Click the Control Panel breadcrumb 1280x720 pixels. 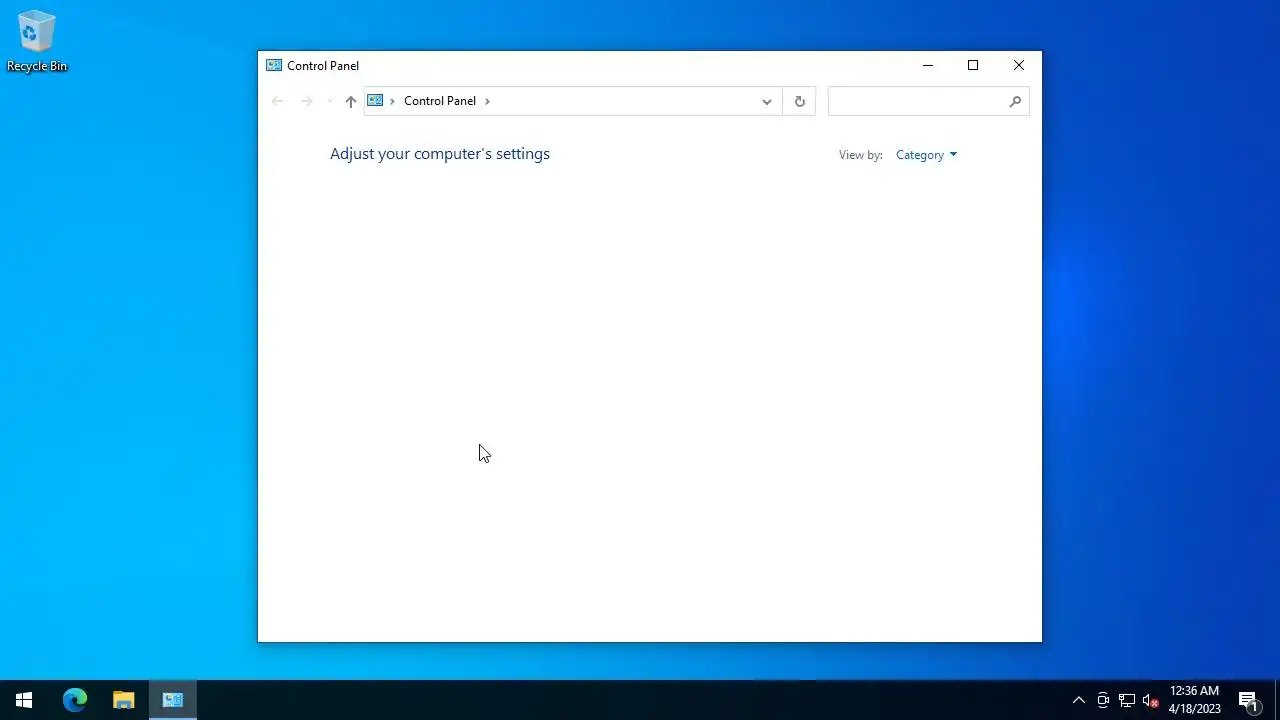(x=440, y=101)
